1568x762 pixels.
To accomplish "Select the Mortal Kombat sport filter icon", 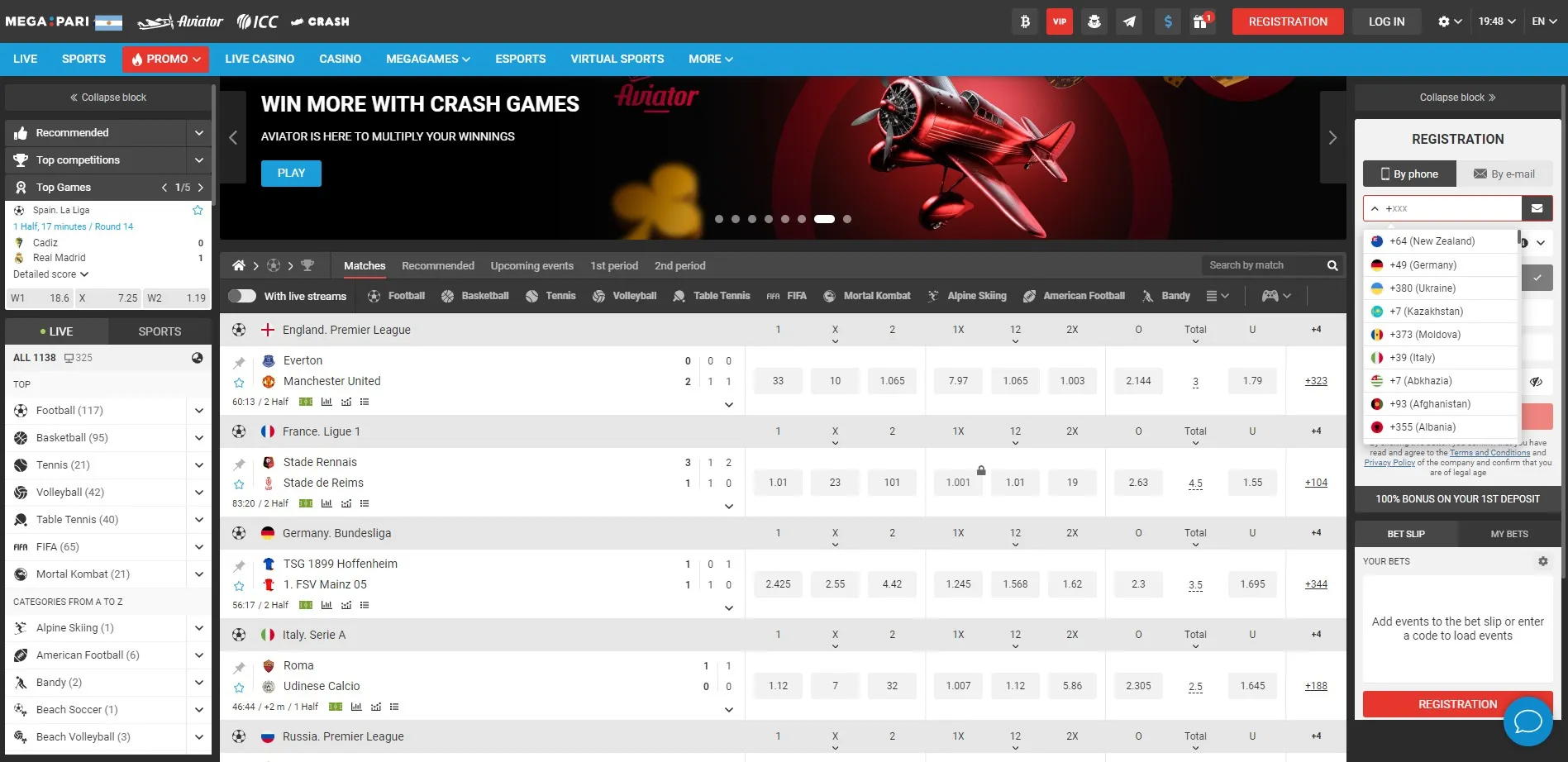I will [x=829, y=295].
